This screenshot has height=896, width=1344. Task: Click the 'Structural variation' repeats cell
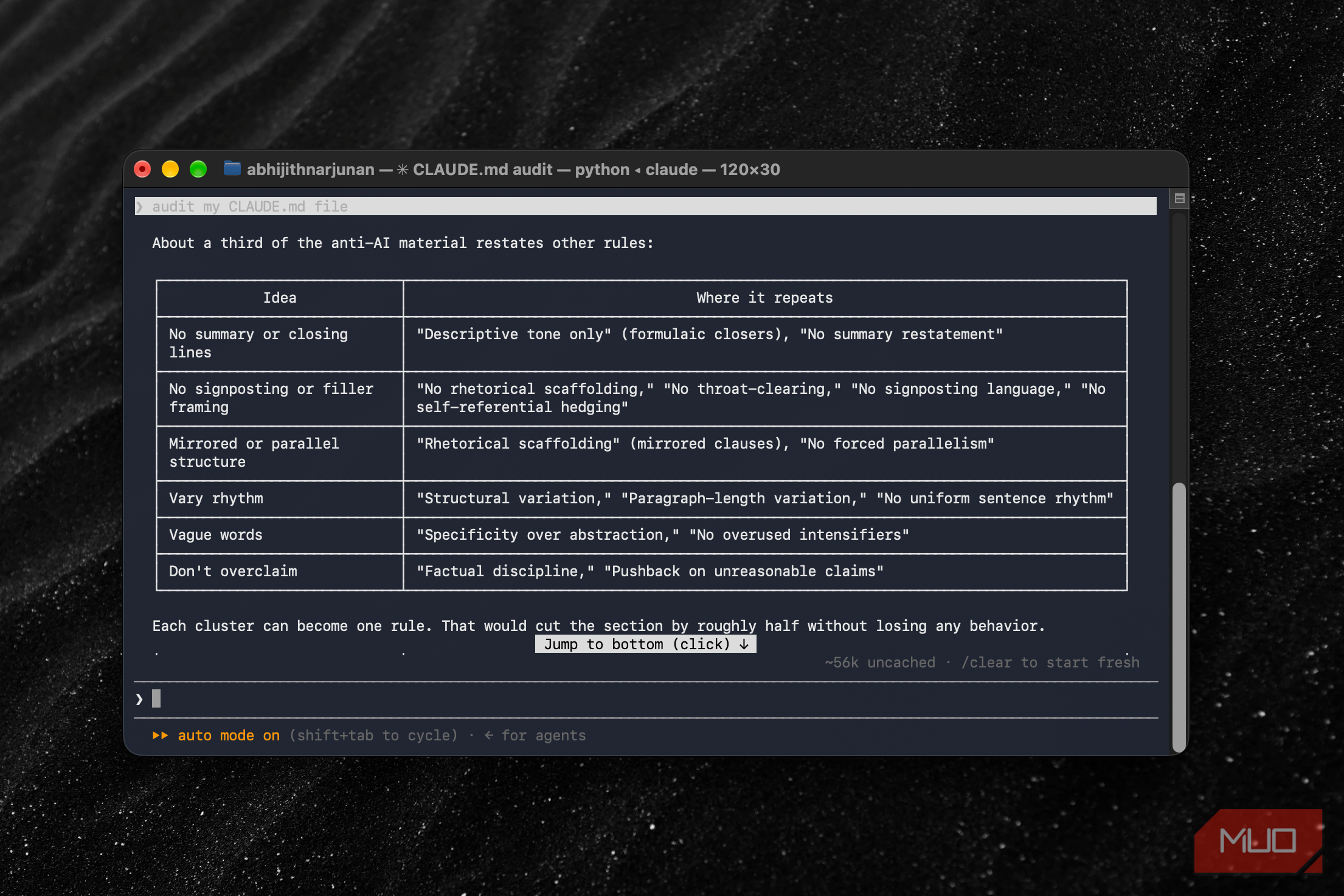[765, 498]
